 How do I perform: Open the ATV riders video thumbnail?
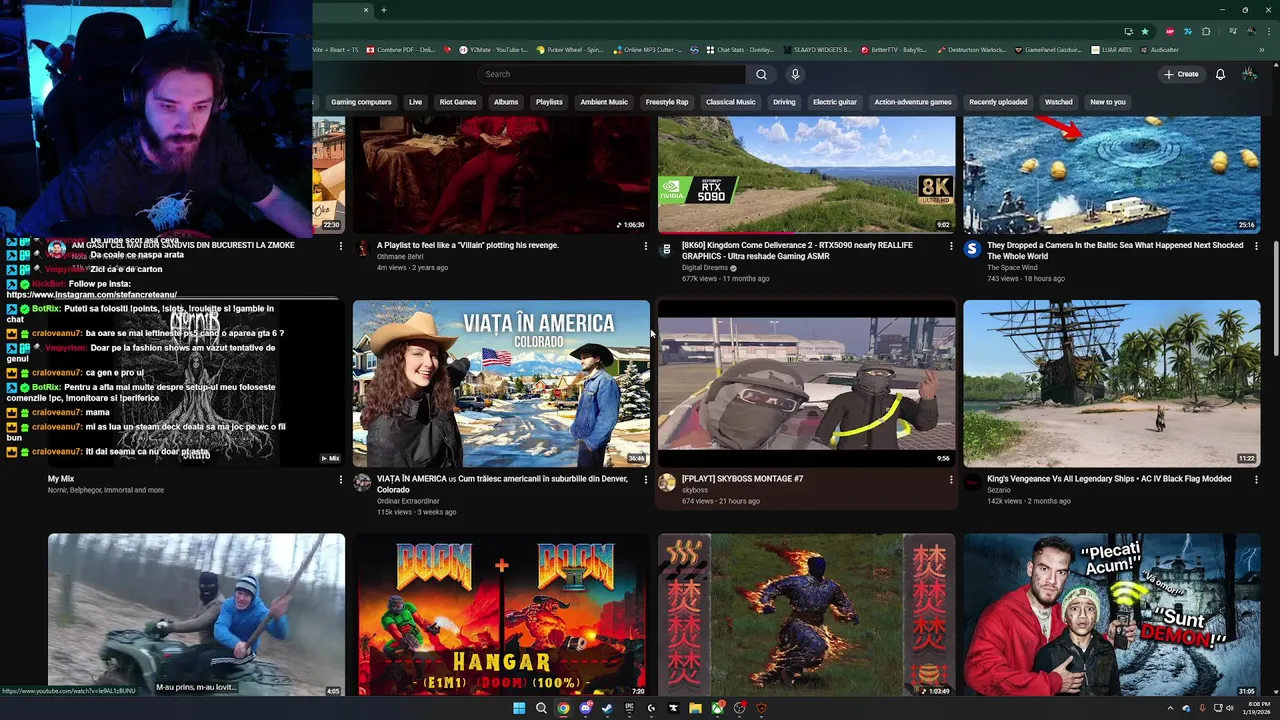[x=196, y=615]
